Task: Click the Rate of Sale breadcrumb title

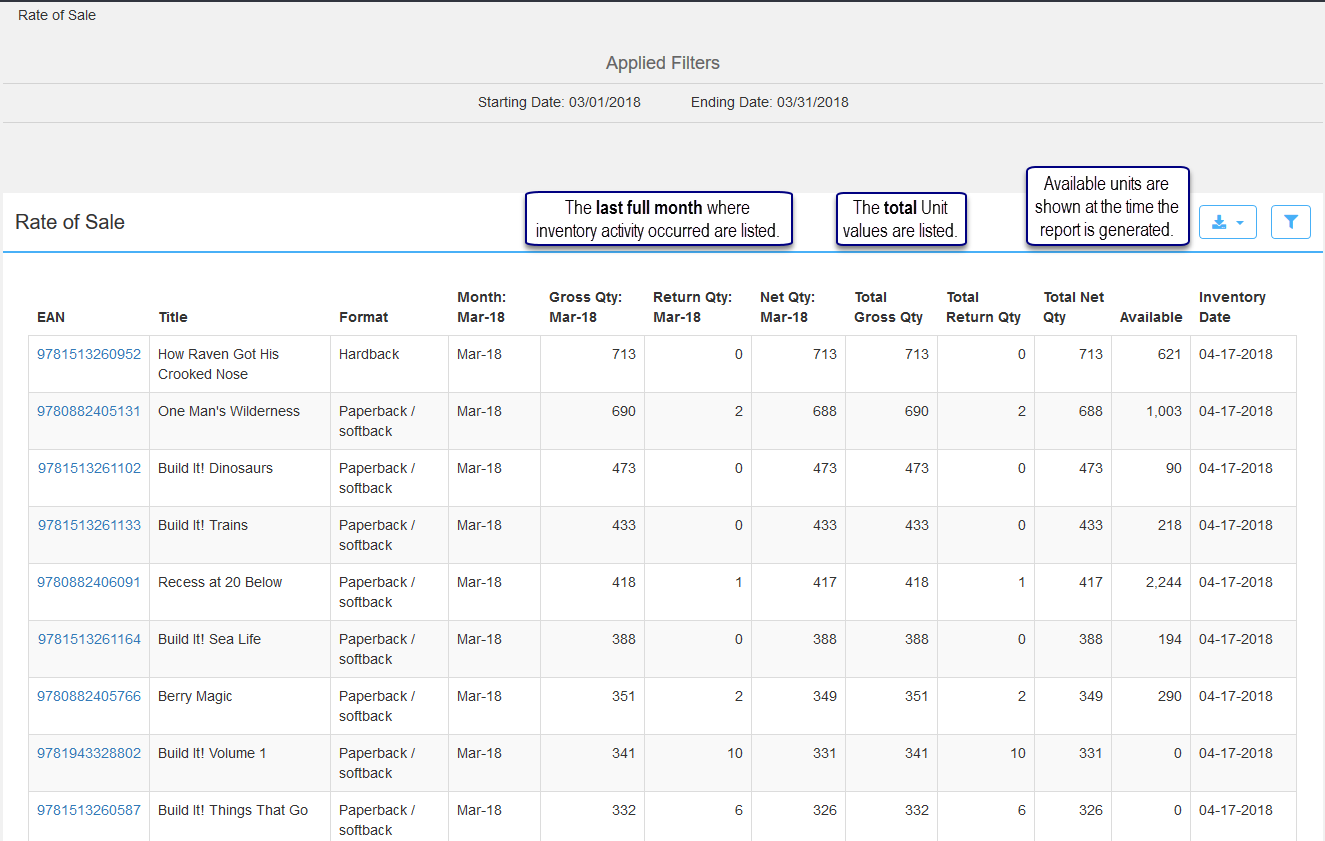Action: tap(57, 15)
